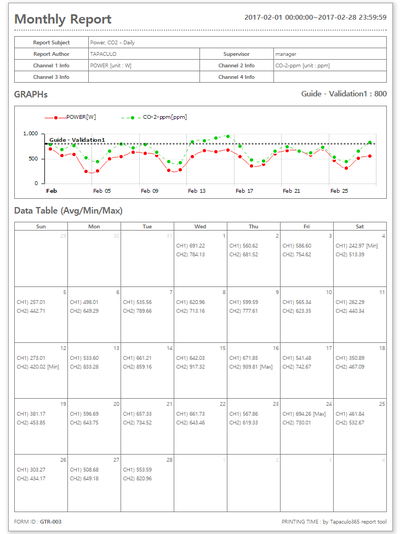Click the Sat column header

[x=360, y=226]
